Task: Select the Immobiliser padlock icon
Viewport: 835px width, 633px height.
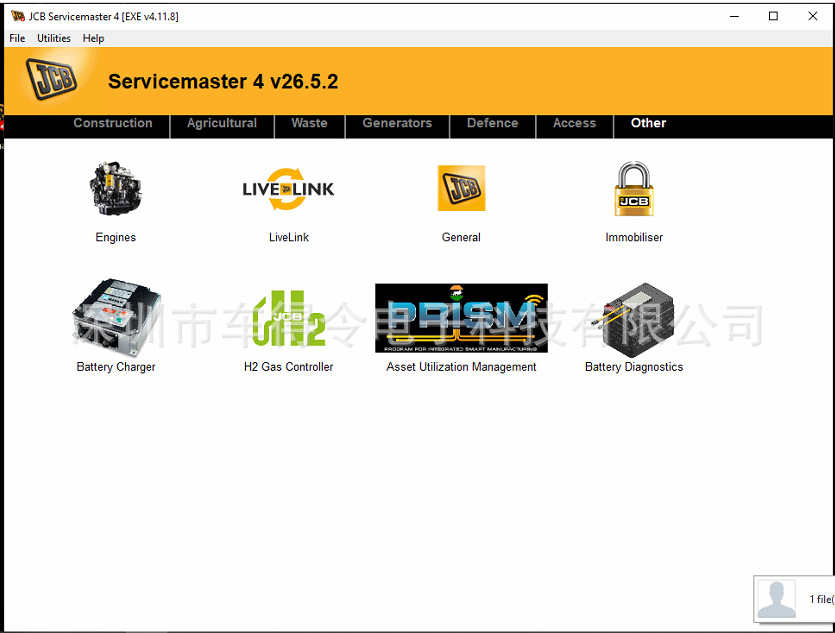Action: pyautogui.click(x=634, y=188)
